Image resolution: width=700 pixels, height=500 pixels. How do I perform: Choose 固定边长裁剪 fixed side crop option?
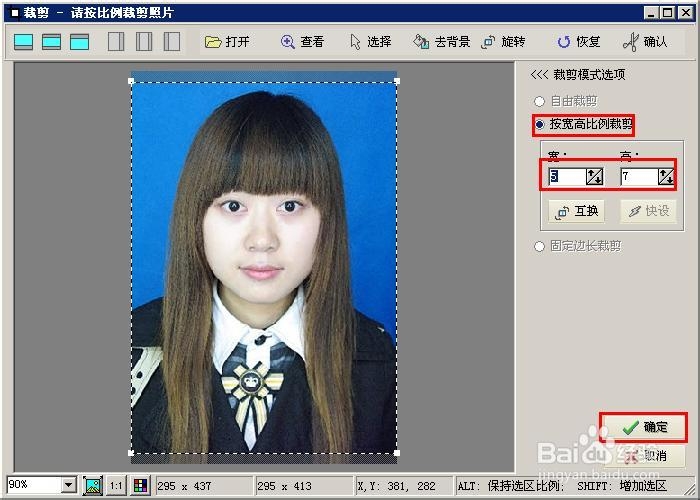pyautogui.click(x=578, y=246)
